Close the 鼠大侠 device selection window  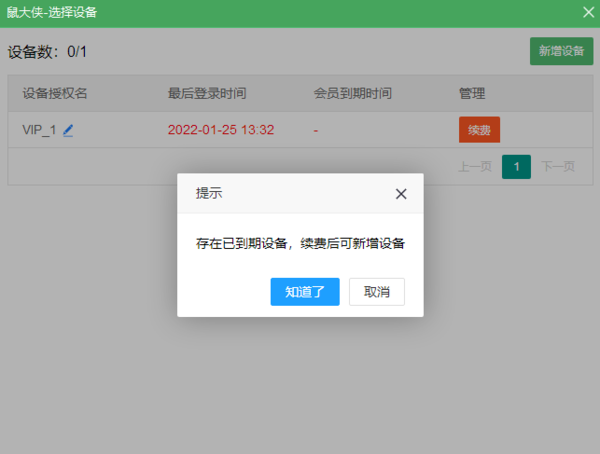(588, 12)
